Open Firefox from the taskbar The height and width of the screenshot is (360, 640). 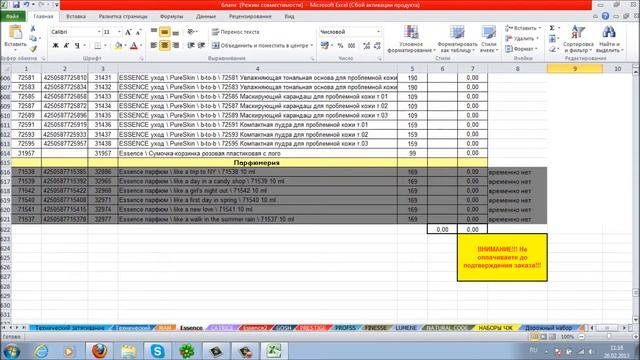click(99, 351)
